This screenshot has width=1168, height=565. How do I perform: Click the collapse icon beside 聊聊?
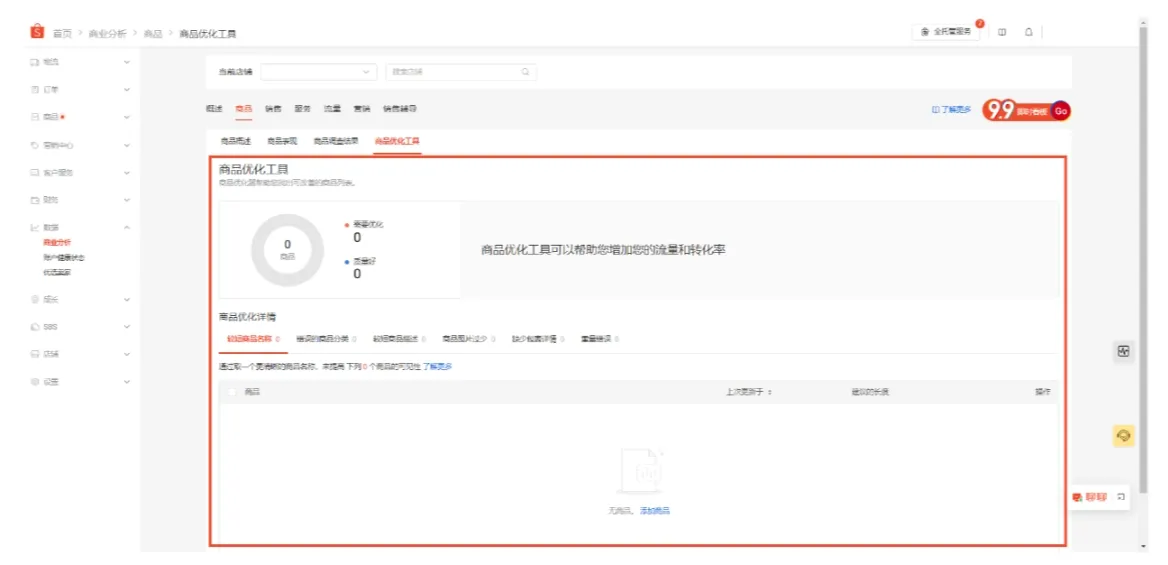tap(1121, 496)
